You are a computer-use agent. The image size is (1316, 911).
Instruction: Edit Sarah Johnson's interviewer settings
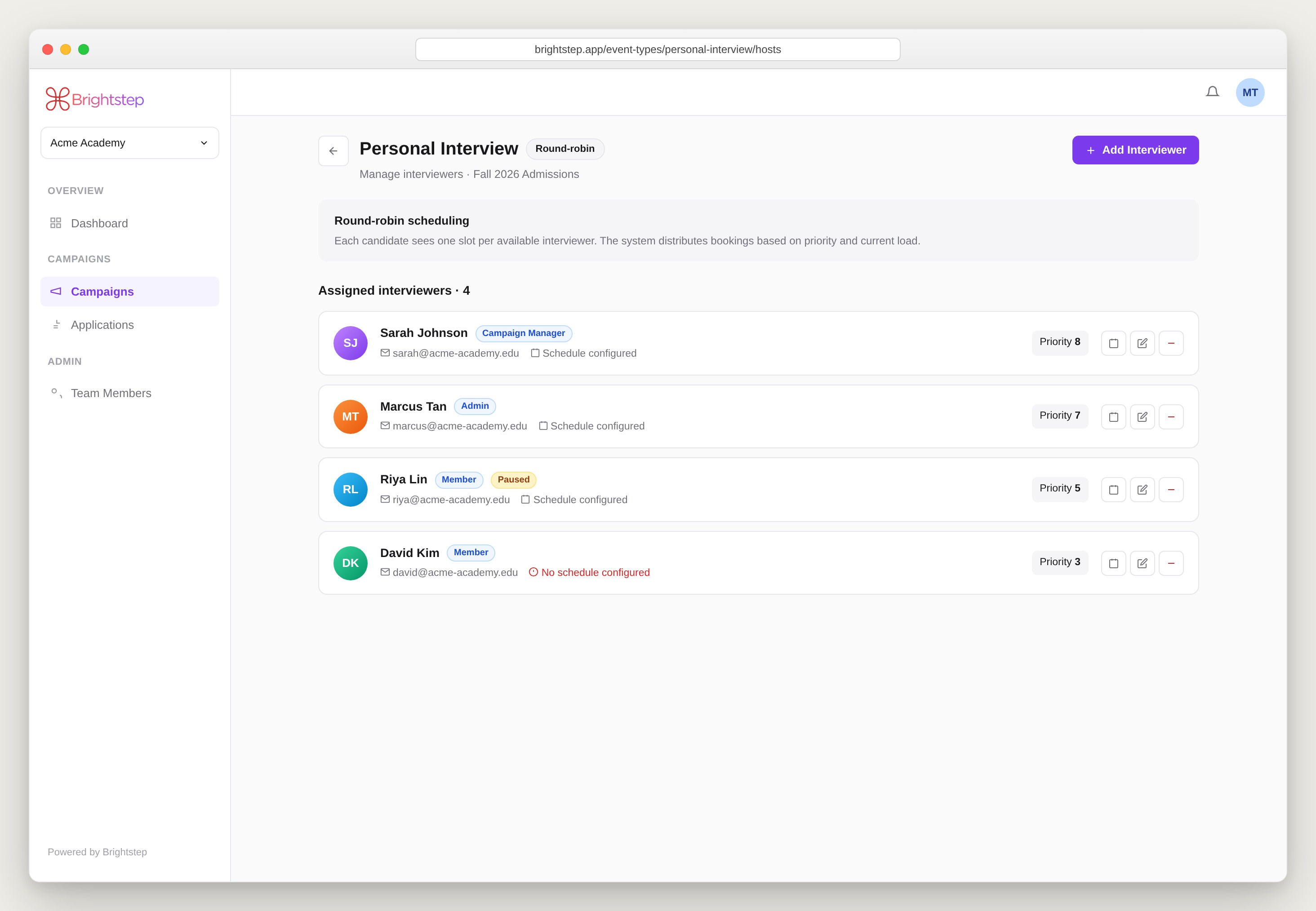[x=1143, y=343]
